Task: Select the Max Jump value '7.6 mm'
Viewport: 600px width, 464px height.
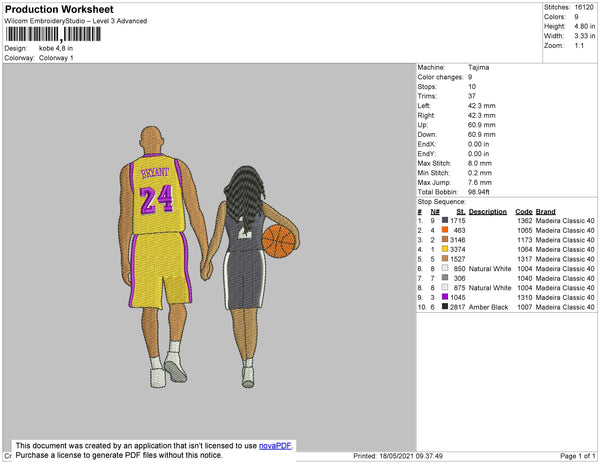Action: tap(480, 182)
